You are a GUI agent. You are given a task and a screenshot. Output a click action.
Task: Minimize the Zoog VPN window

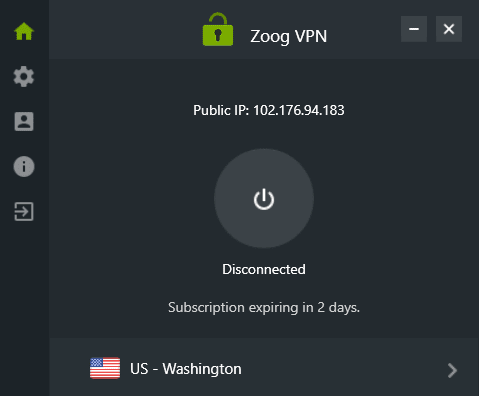pyautogui.click(x=414, y=29)
